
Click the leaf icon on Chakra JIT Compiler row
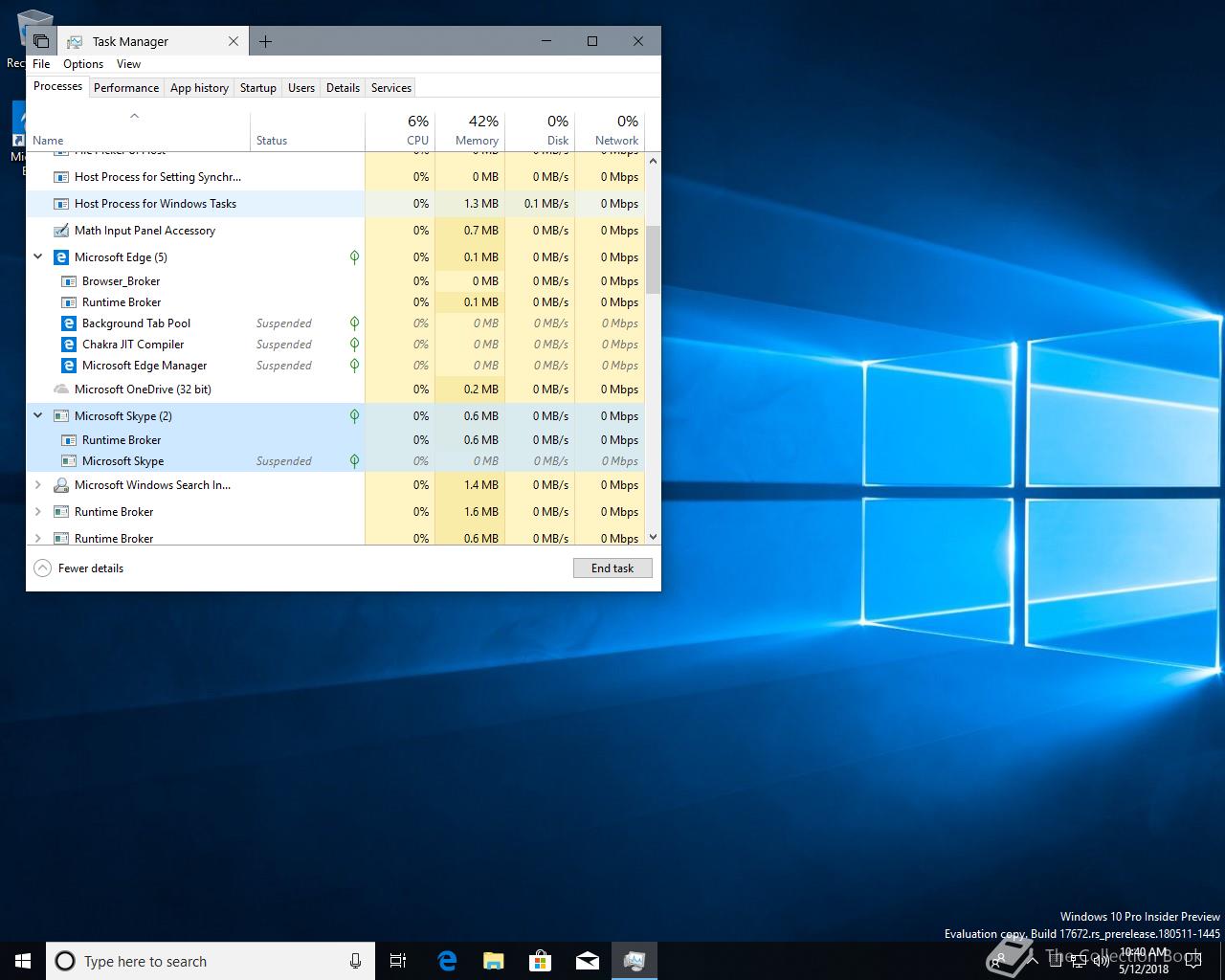[354, 345]
